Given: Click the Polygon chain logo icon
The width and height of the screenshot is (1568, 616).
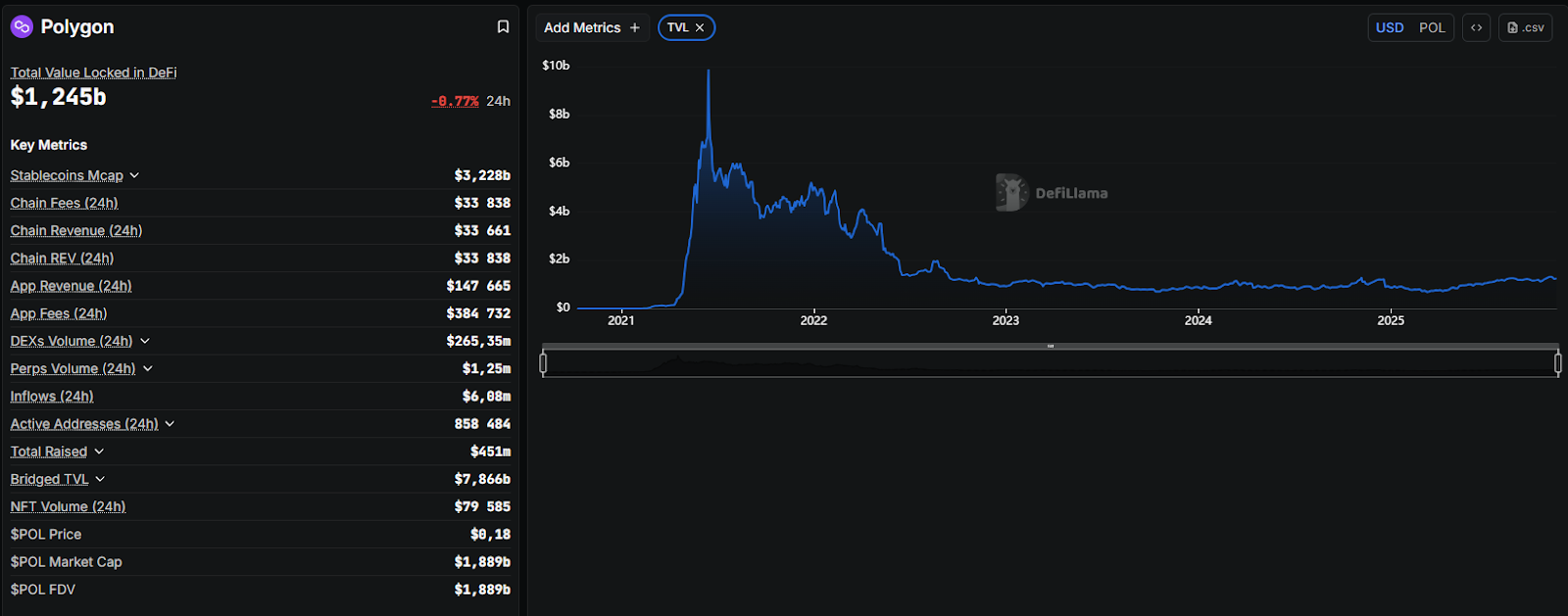Looking at the screenshot, I should [x=22, y=26].
